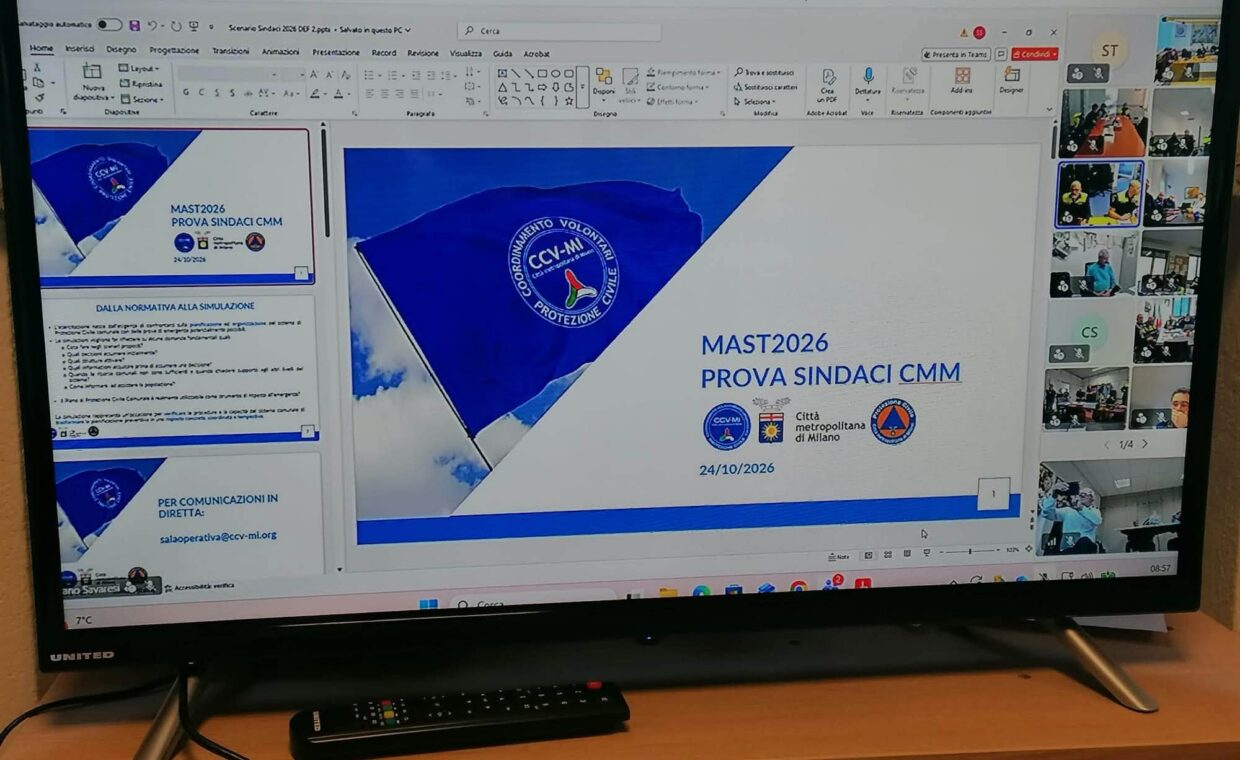Toggle the Salvataggio automatico switch

point(109,24)
